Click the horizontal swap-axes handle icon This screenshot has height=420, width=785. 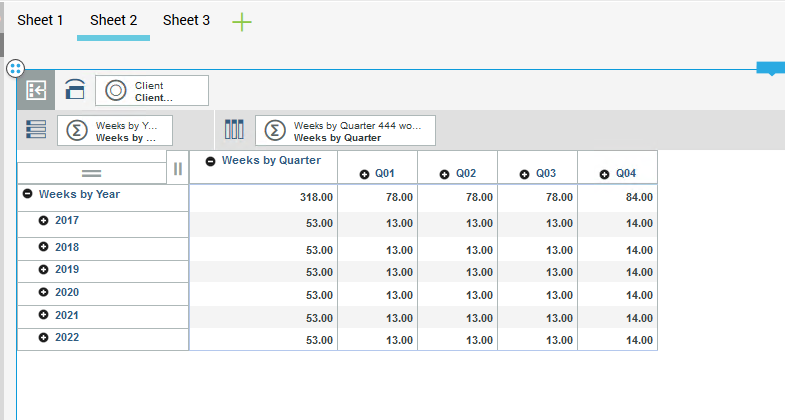click(92, 174)
